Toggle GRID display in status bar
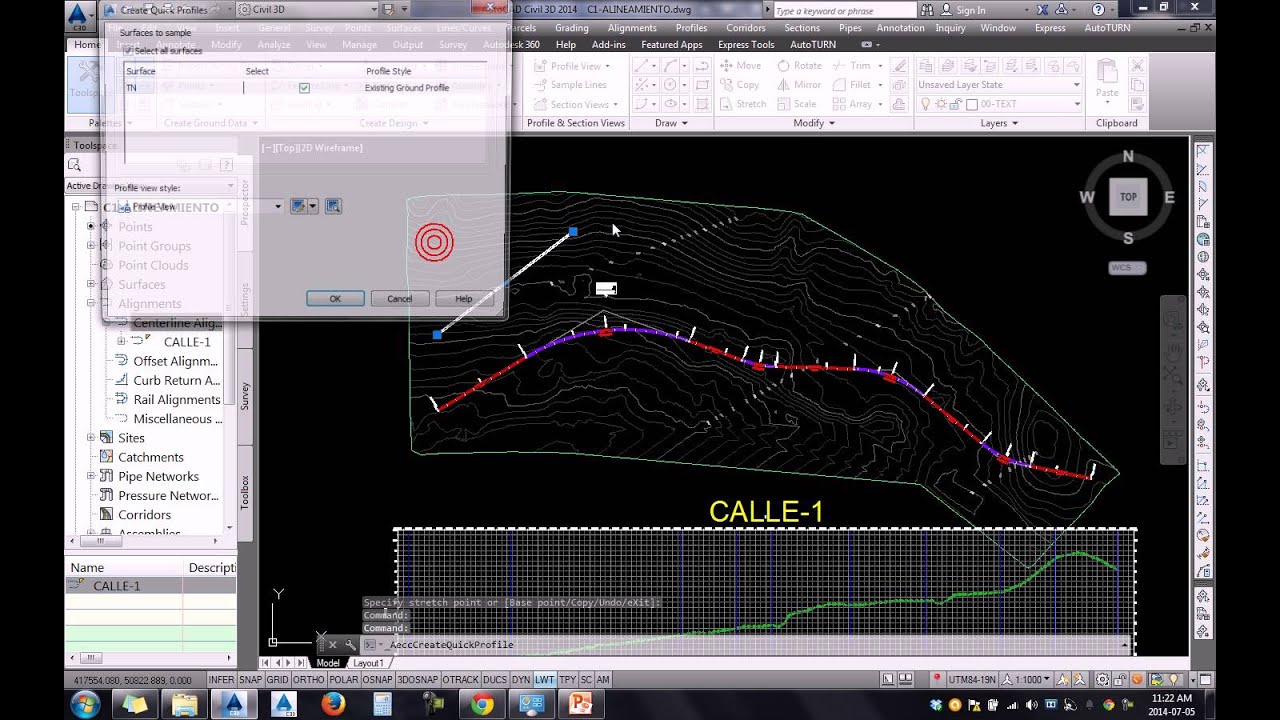The height and width of the screenshot is (720, 1280). pyautogui.click(x=277, y=680)
